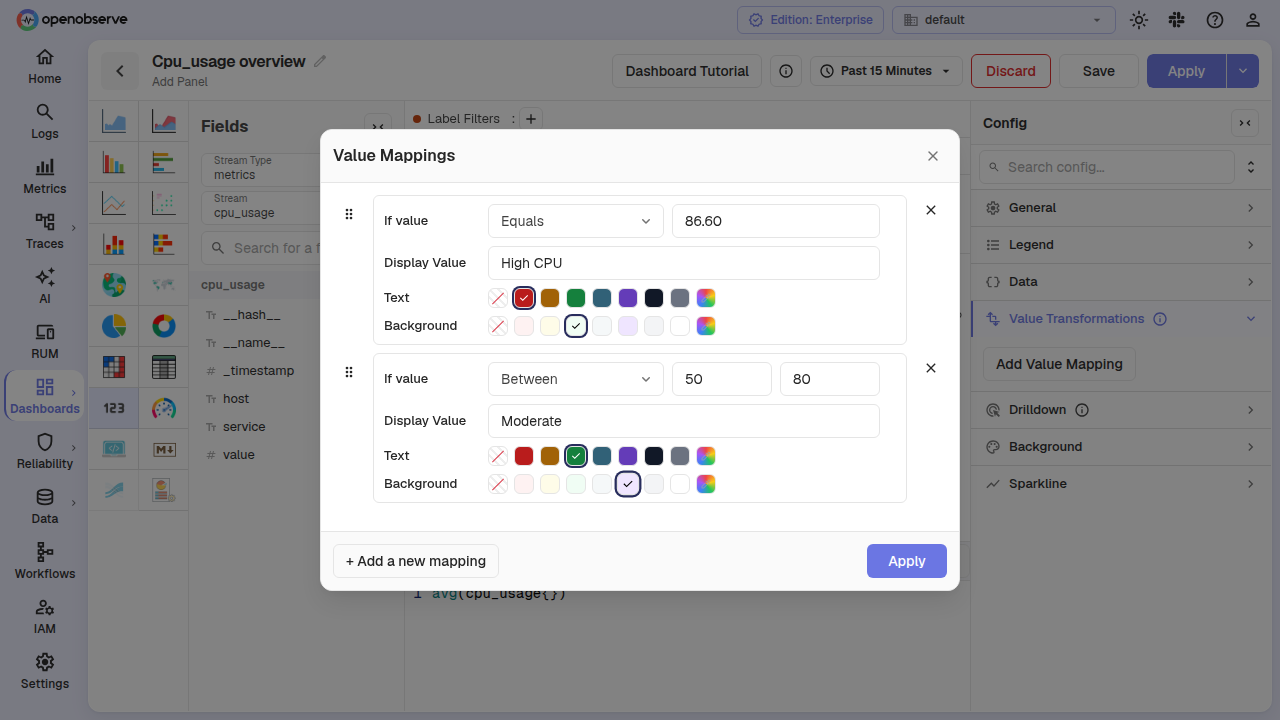Close the Value Mappings dialog
This screenshot has width=1280, height=720.
[933, 156]
